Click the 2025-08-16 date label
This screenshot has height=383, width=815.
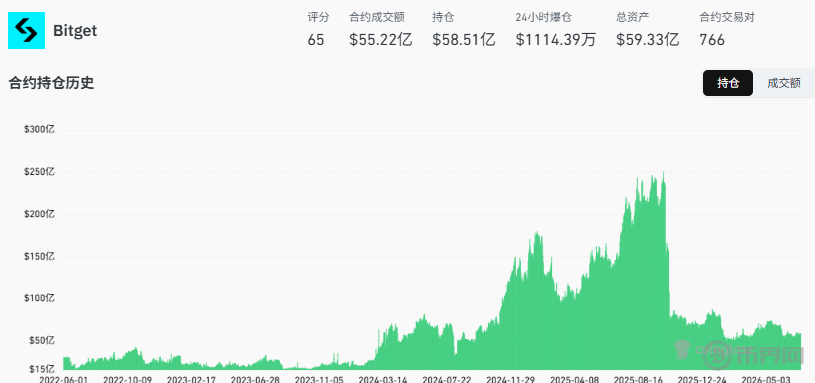pos(638,379)
